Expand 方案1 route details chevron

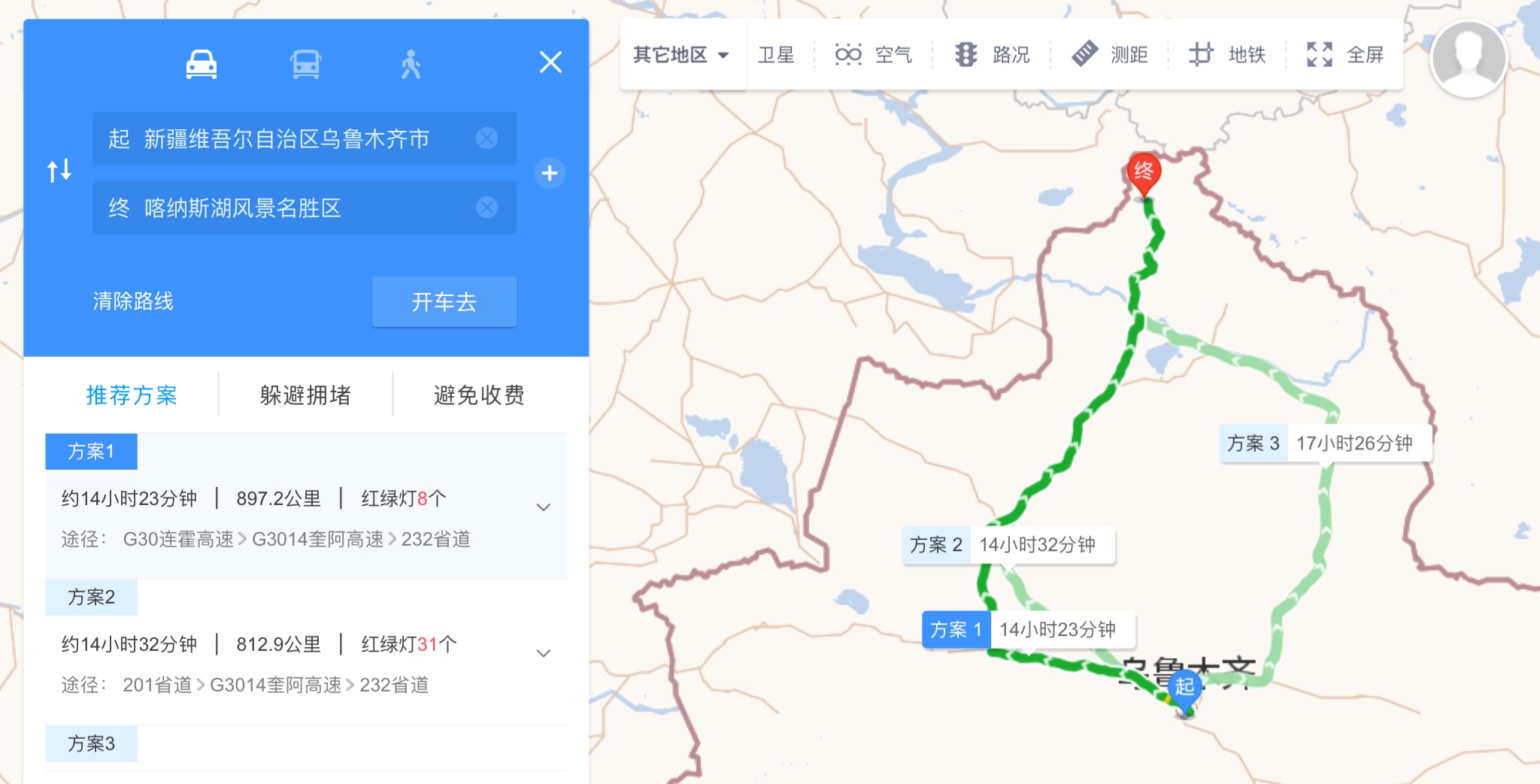[x=544, y=507]
